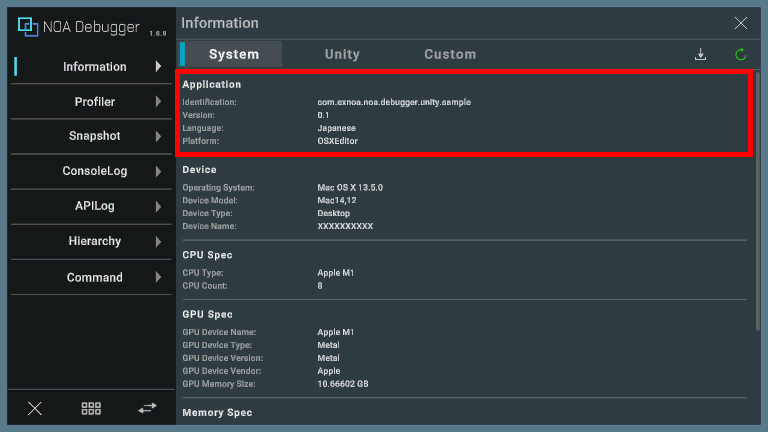Expand the Snapshot menu arrow
Screen dimensions: 768x432
coord(158,136)
